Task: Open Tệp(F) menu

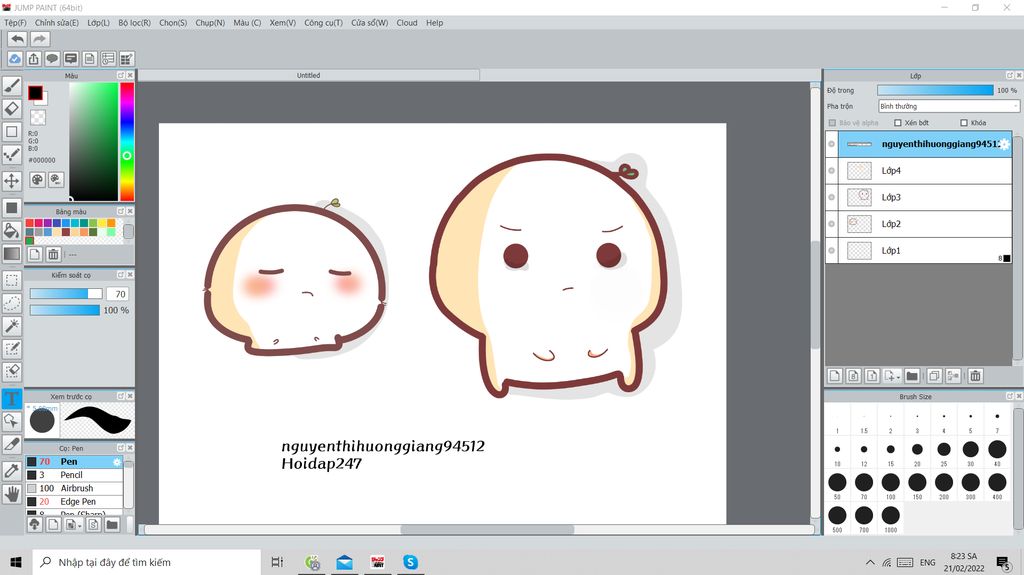Action: tap(15, 23)
